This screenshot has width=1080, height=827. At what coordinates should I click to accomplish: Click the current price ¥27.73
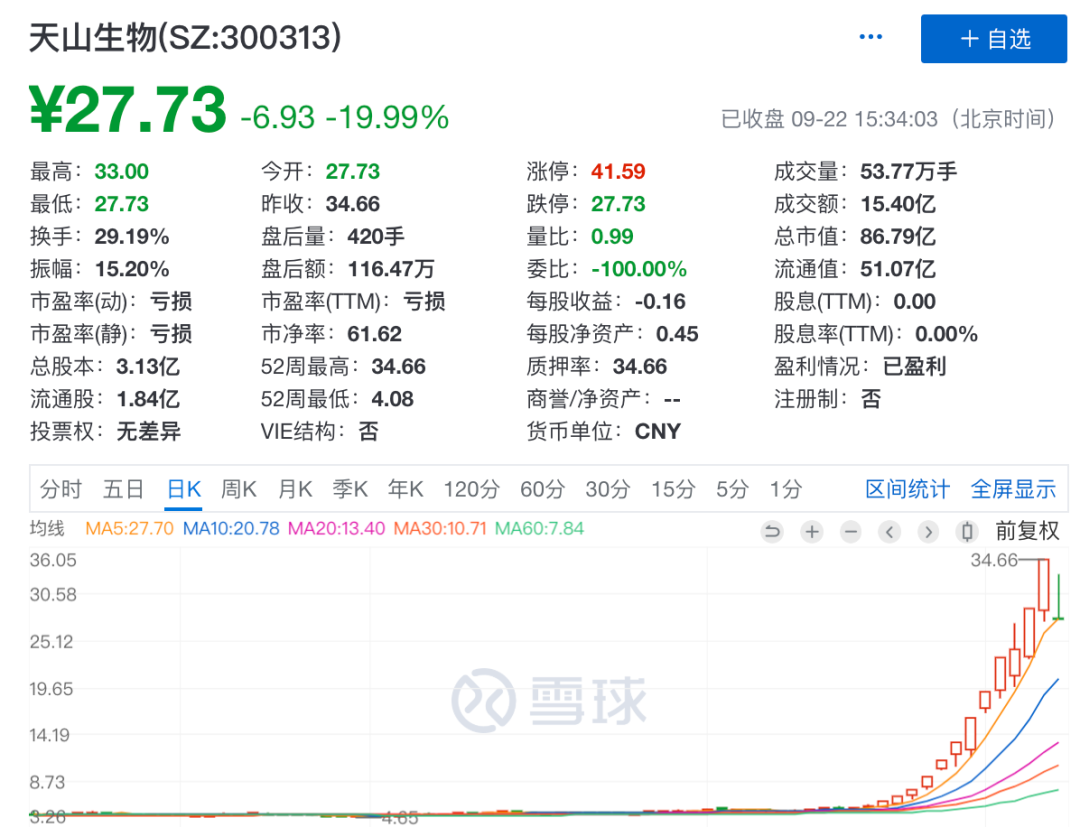point(128,109)
